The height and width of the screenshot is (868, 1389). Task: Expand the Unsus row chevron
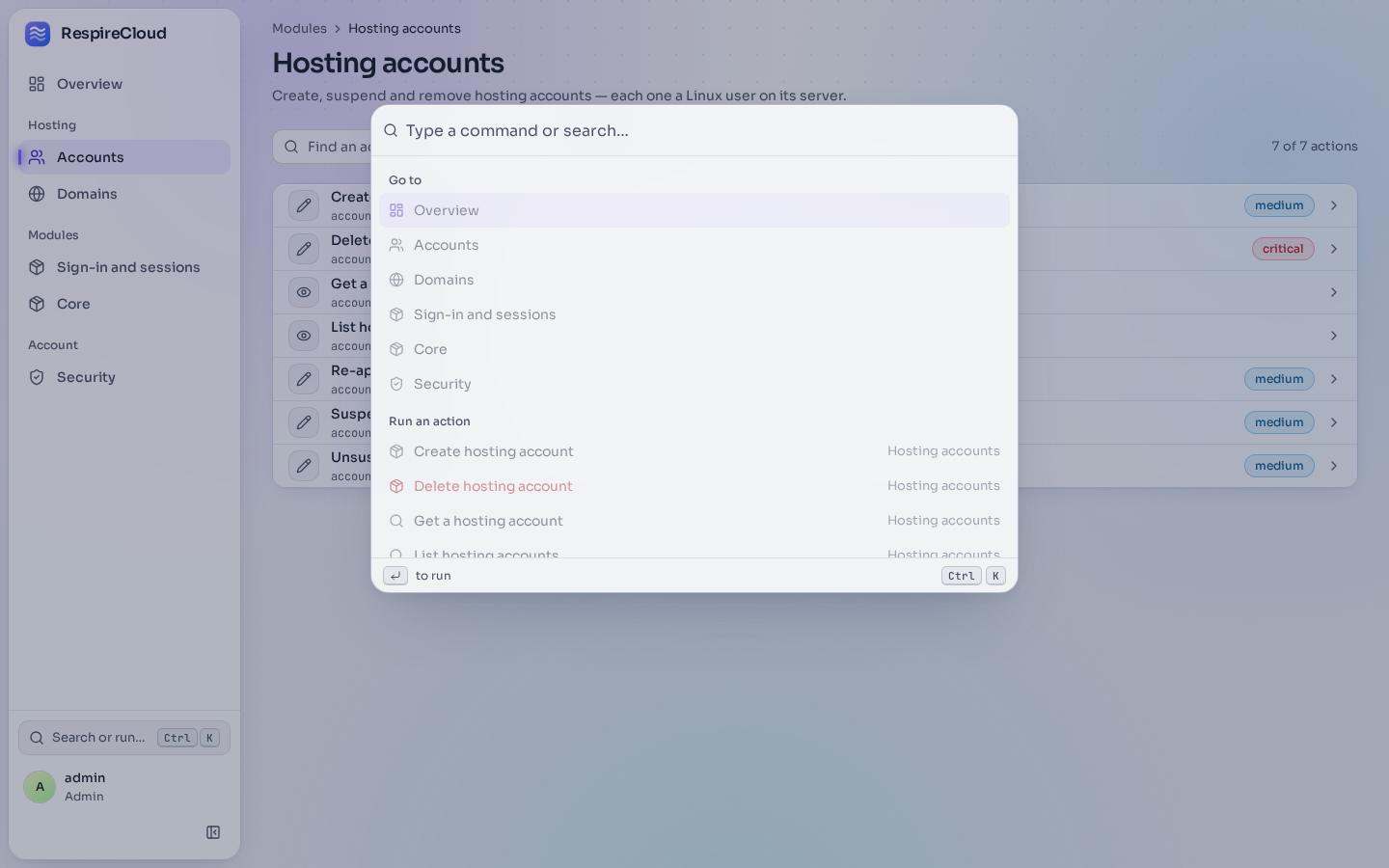pyautogui.click(x=1334, y=466)
